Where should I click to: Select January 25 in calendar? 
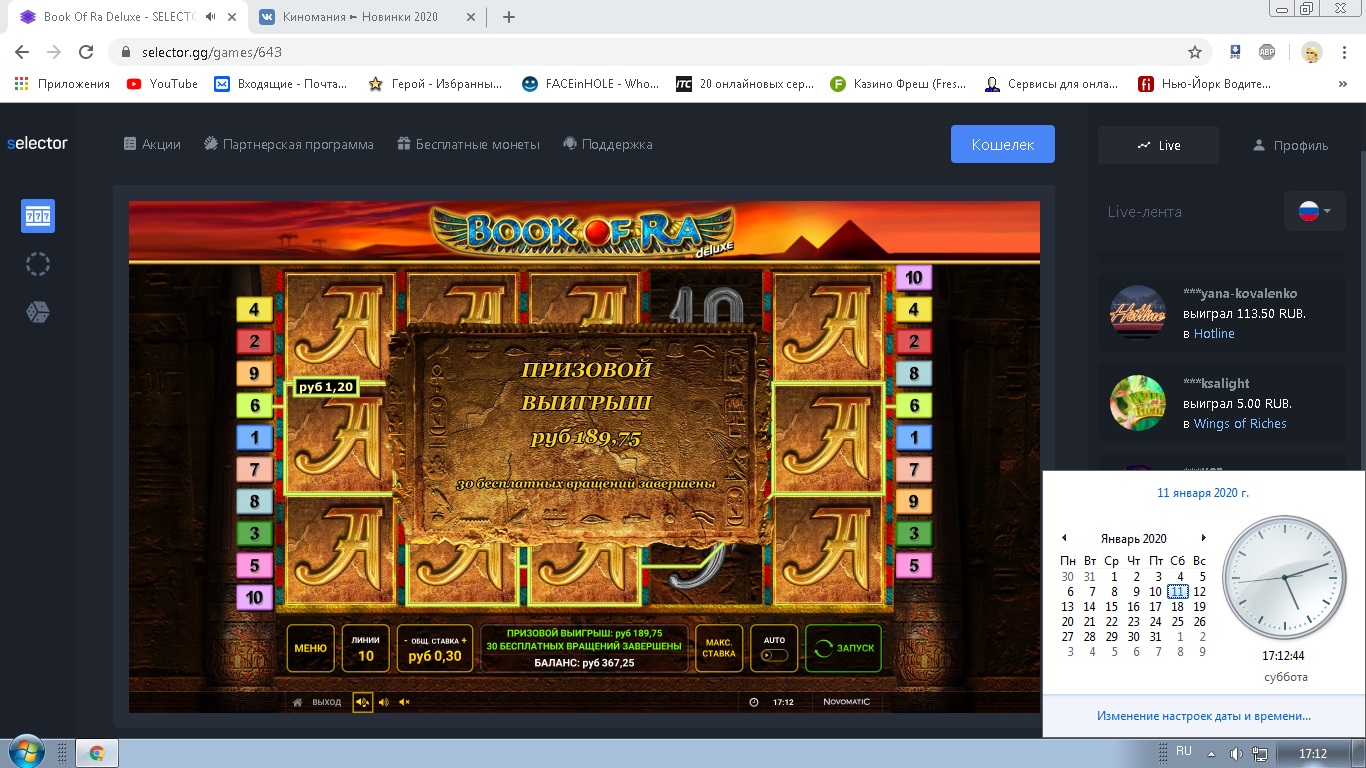tap(1178, 621)
